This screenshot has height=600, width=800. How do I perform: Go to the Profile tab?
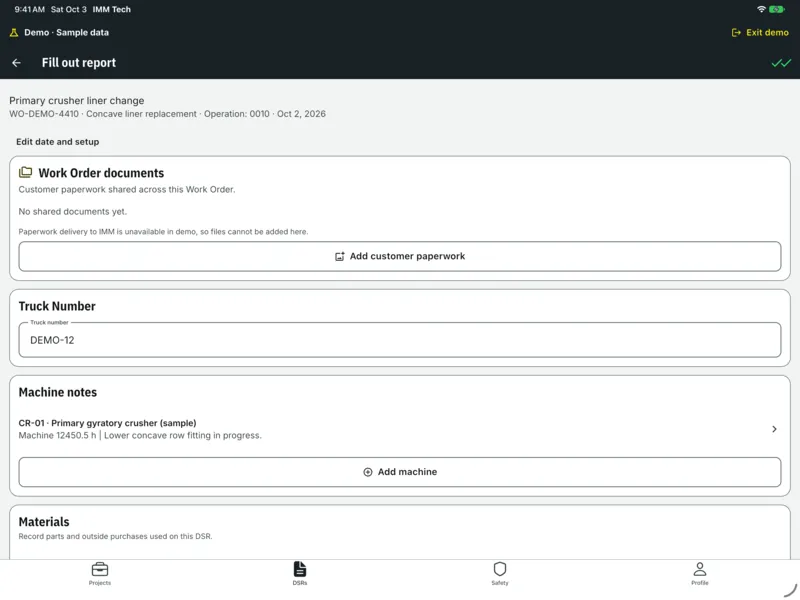pyautogui.click(x=700, y=573)
